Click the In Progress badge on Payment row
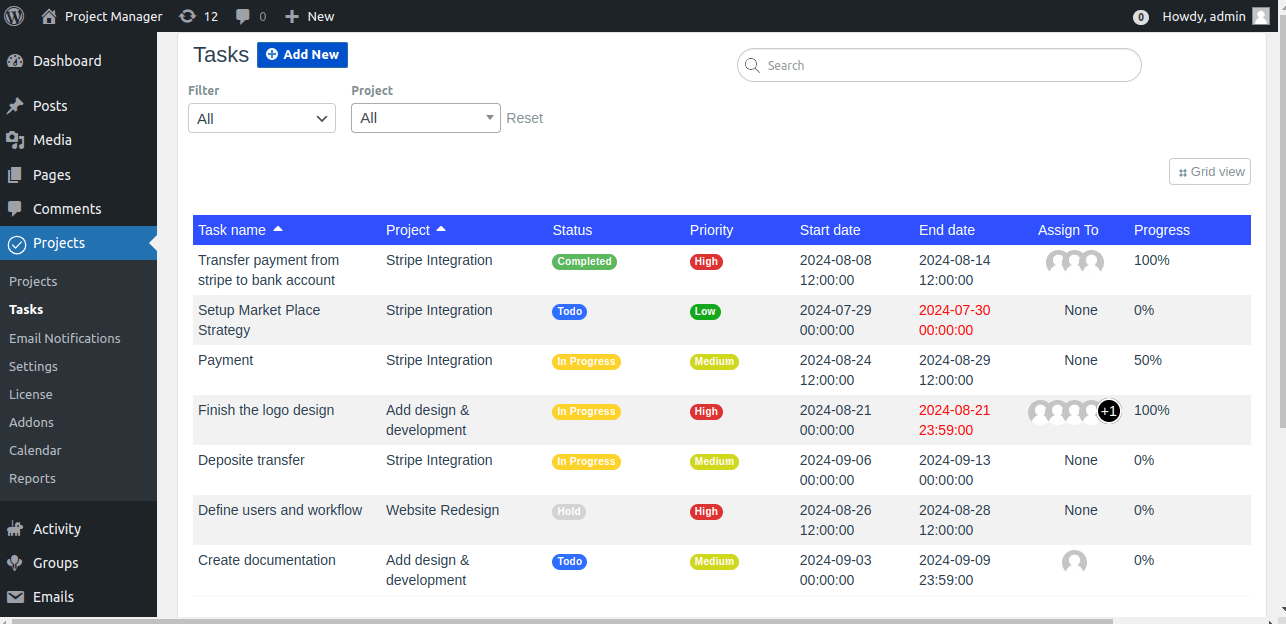 (586, 361)
